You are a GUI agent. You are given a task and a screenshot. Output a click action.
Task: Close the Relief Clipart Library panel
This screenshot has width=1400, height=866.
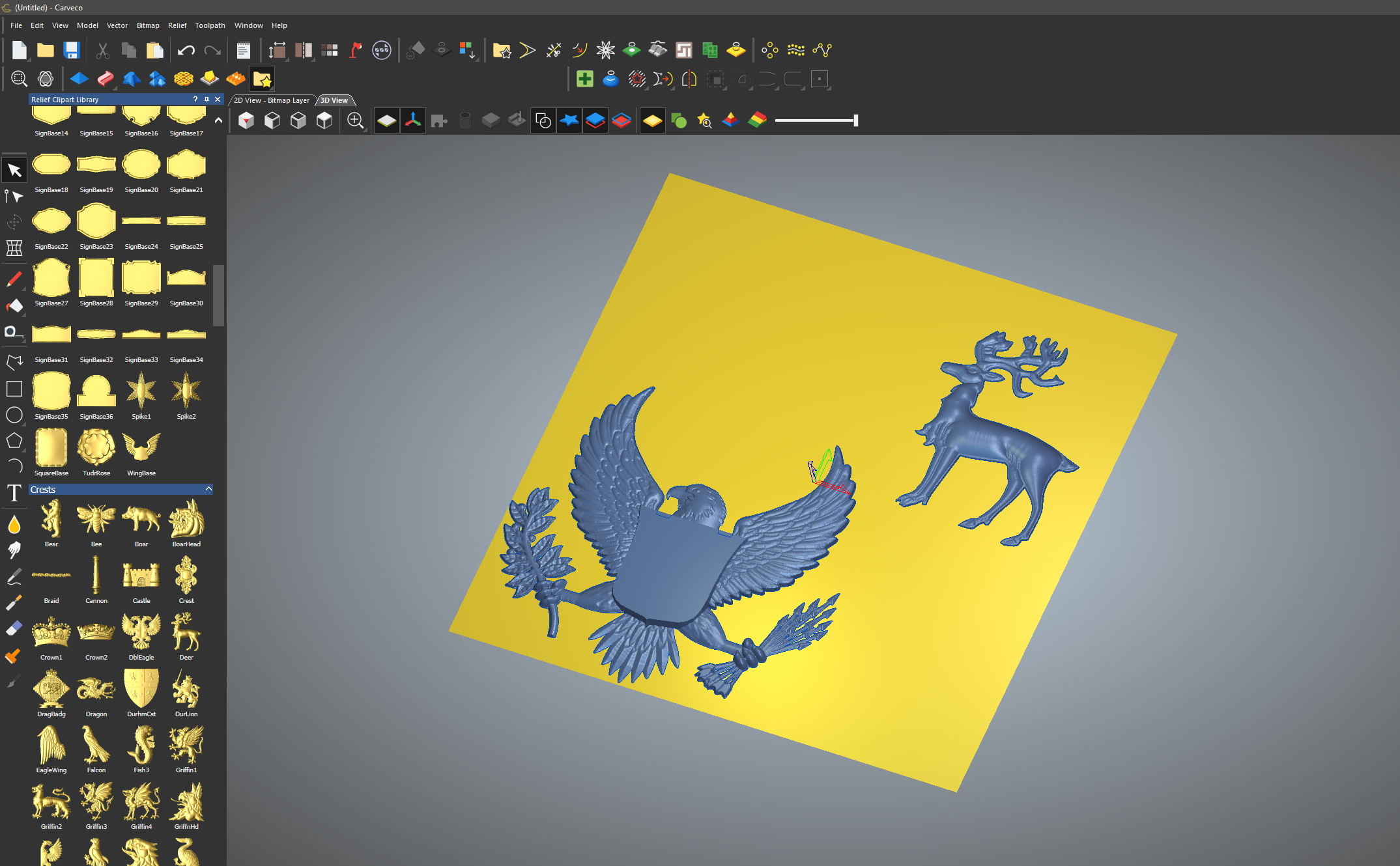coord(218,100)
